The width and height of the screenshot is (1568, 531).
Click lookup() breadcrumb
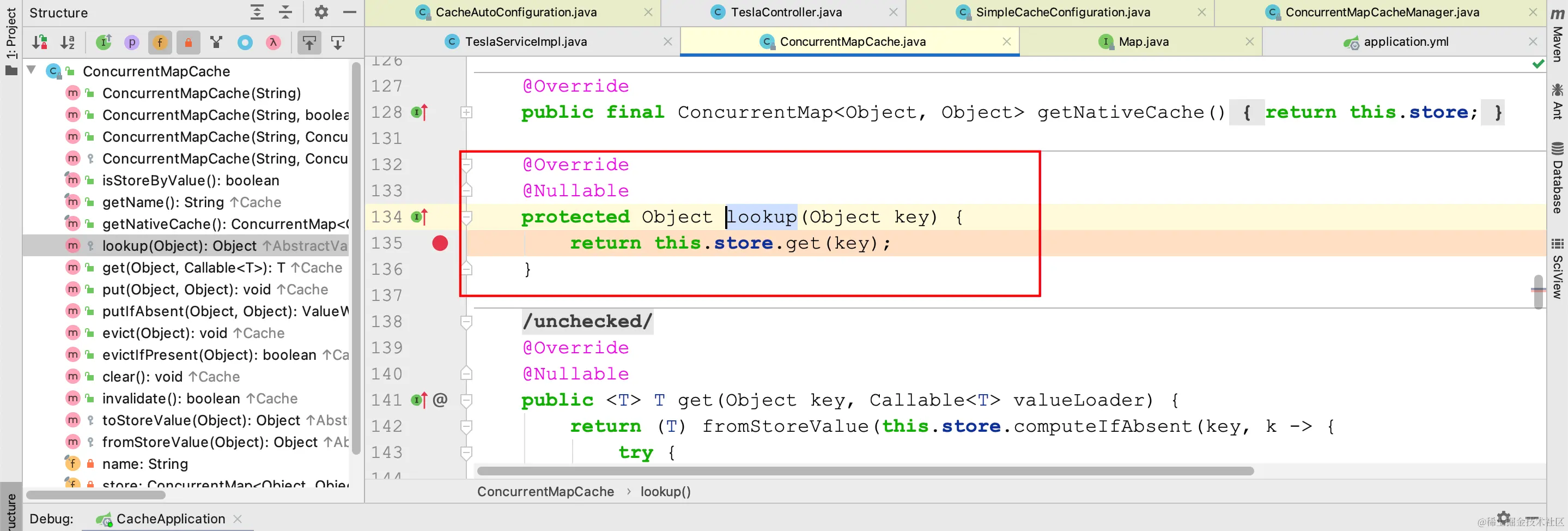pyautogui.click(x=665, y=491)
